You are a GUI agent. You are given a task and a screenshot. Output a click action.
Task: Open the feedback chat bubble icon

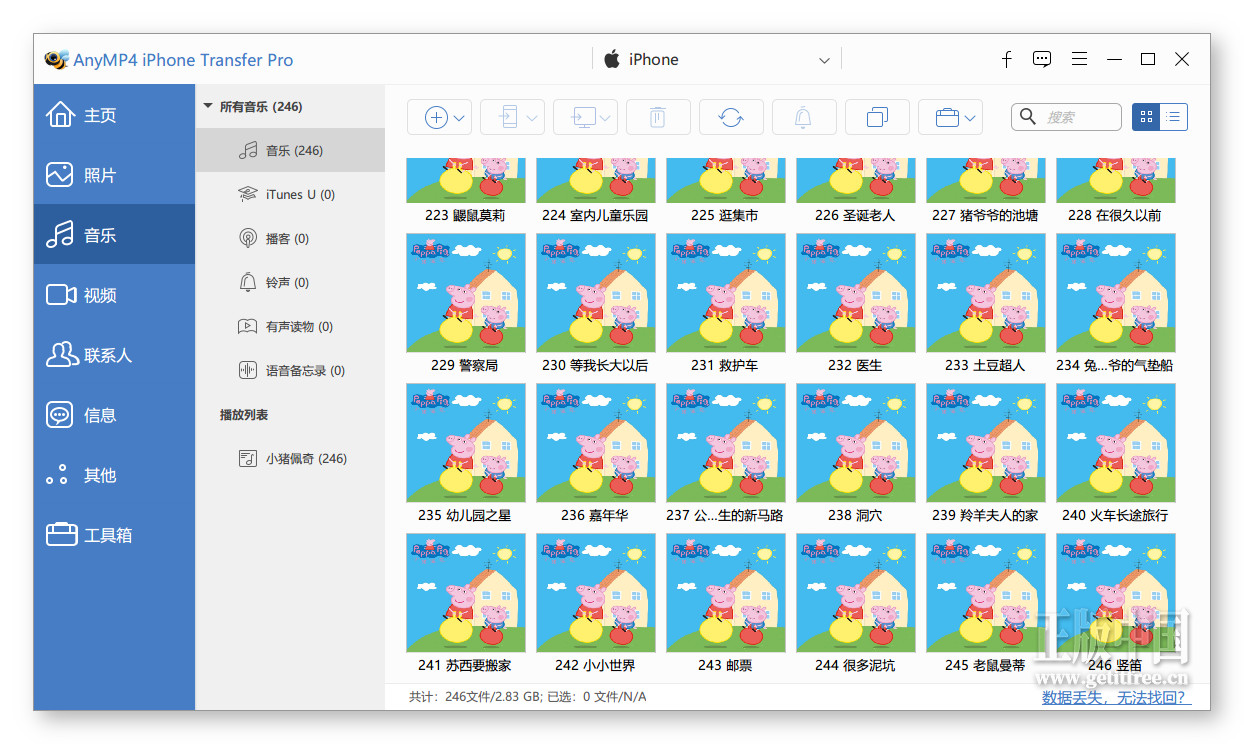tap(1042, 60)
